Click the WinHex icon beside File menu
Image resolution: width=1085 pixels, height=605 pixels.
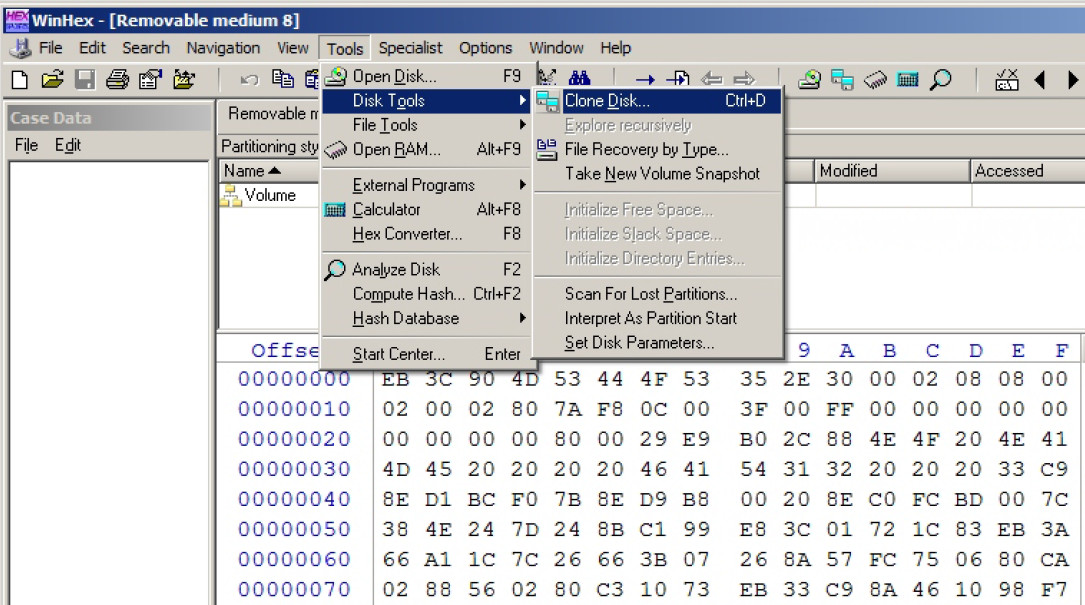[21, 48]
